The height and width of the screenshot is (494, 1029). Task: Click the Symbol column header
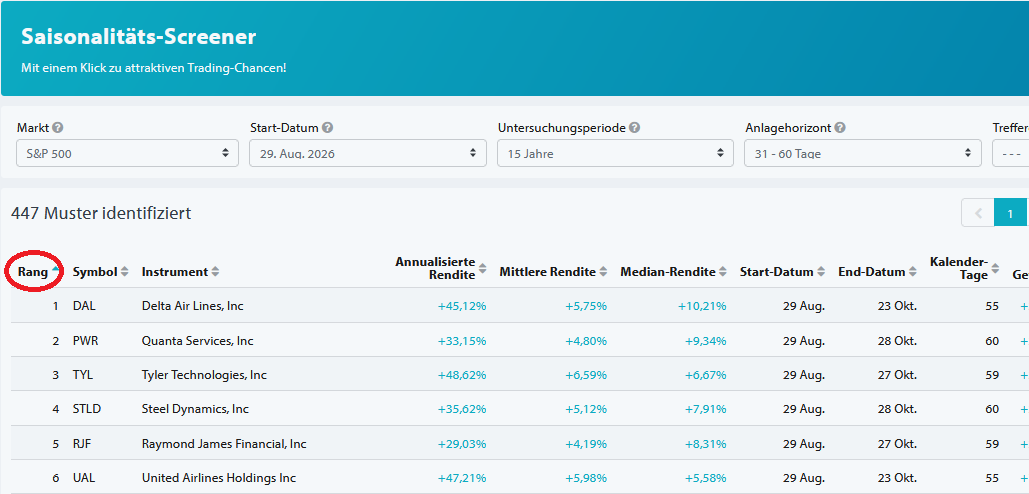pos(94,272)
